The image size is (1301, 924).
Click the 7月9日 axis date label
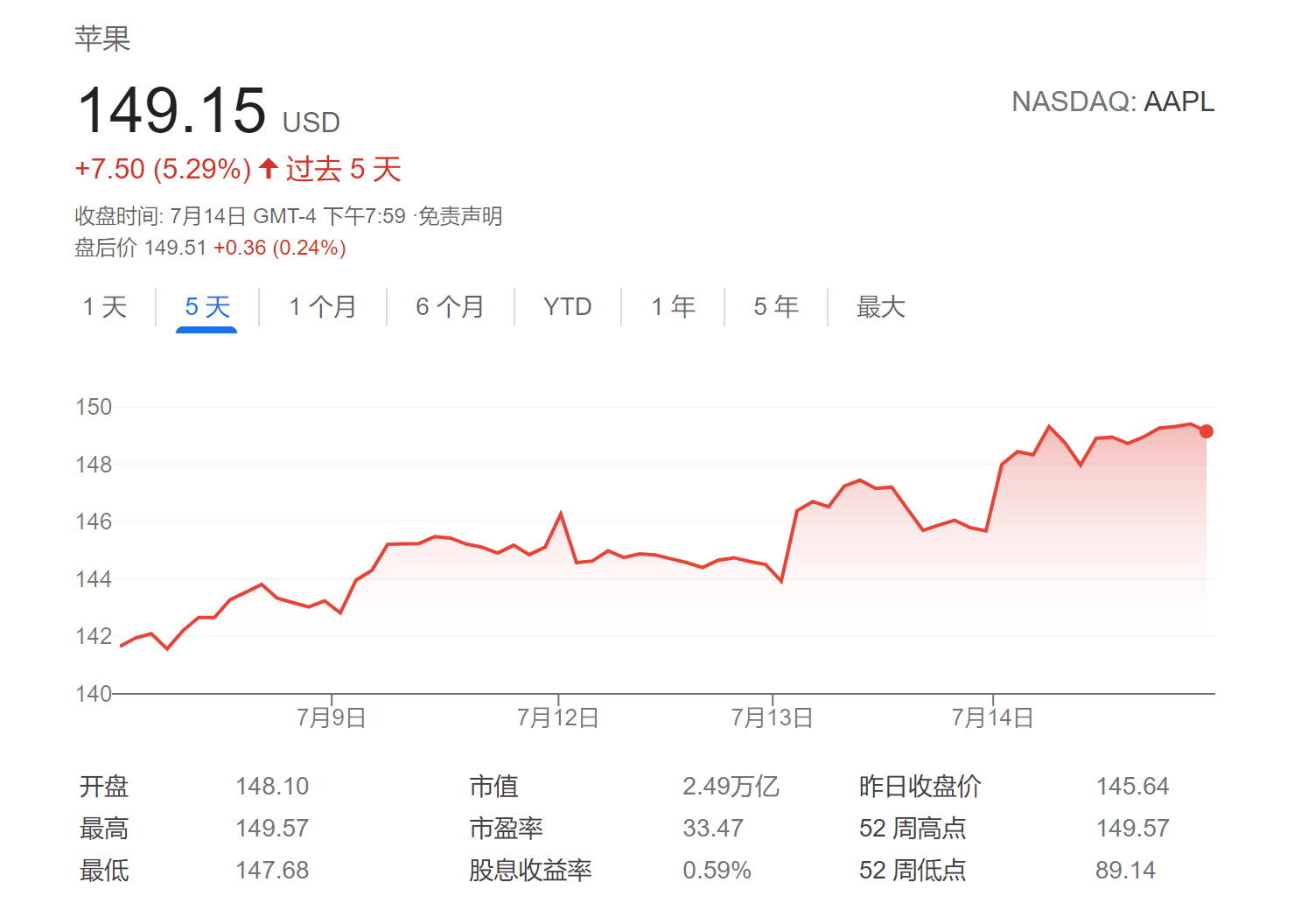[x=331, y=718]
